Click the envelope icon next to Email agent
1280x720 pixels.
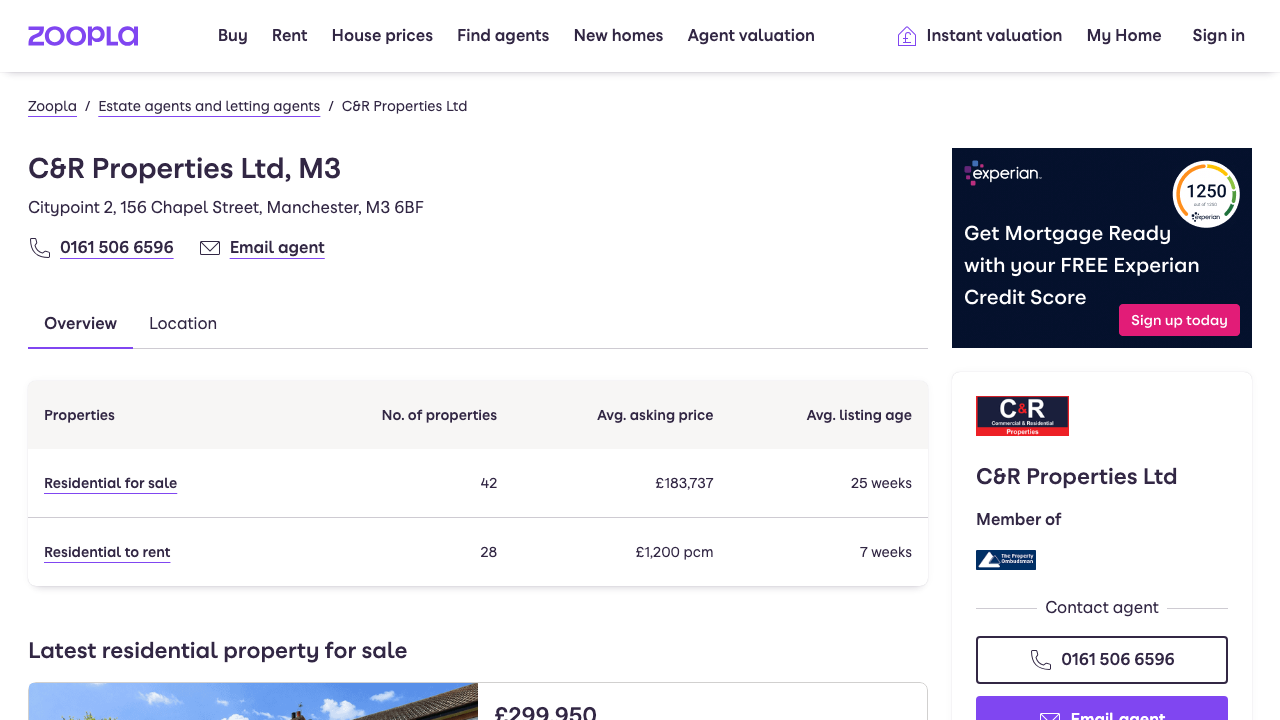tap(210, 247)
